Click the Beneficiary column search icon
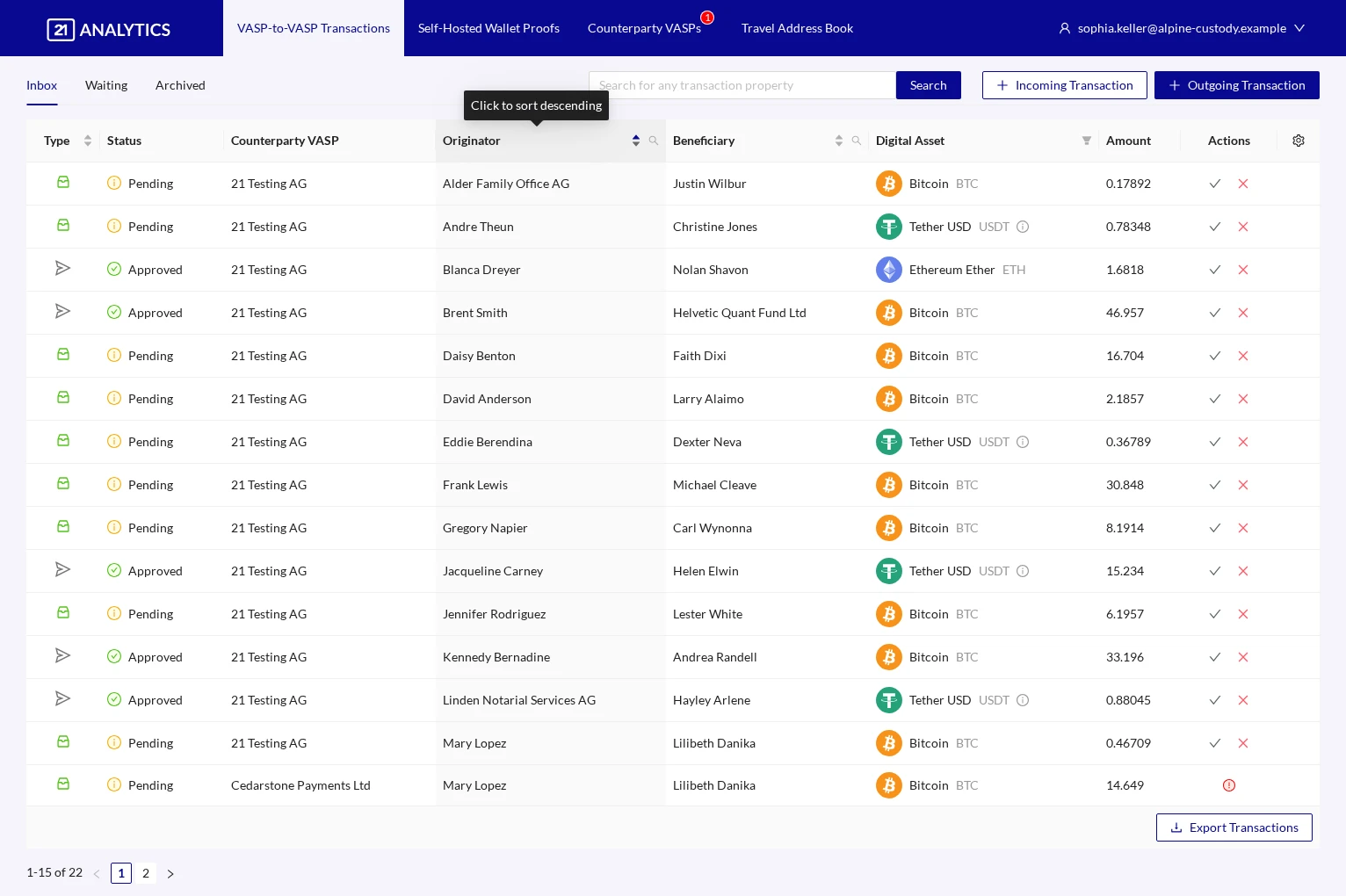This screenshot has height=896, width=1346. pos(857,141)
